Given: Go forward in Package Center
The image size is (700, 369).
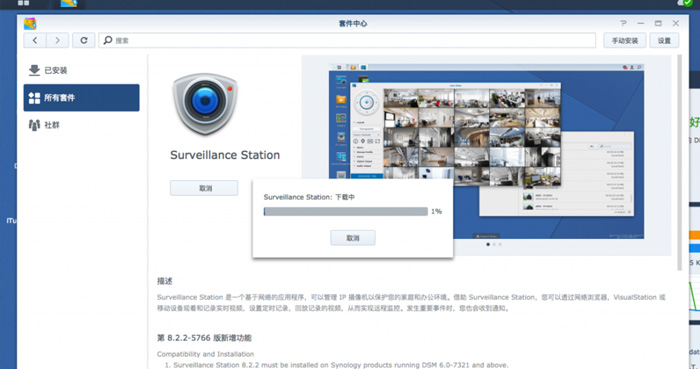Looking at the screenshot, I should (x=57, y=40).
